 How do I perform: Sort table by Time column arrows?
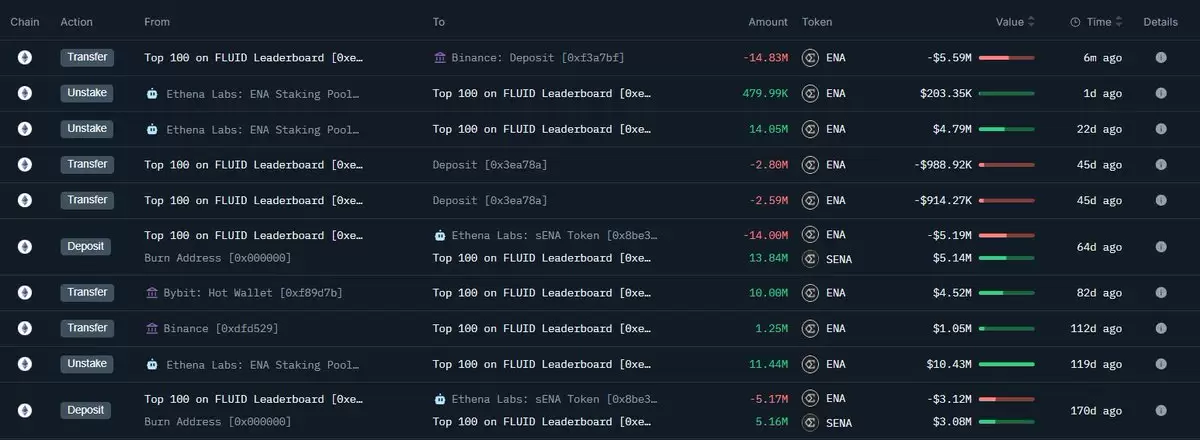coord(1119,22)
